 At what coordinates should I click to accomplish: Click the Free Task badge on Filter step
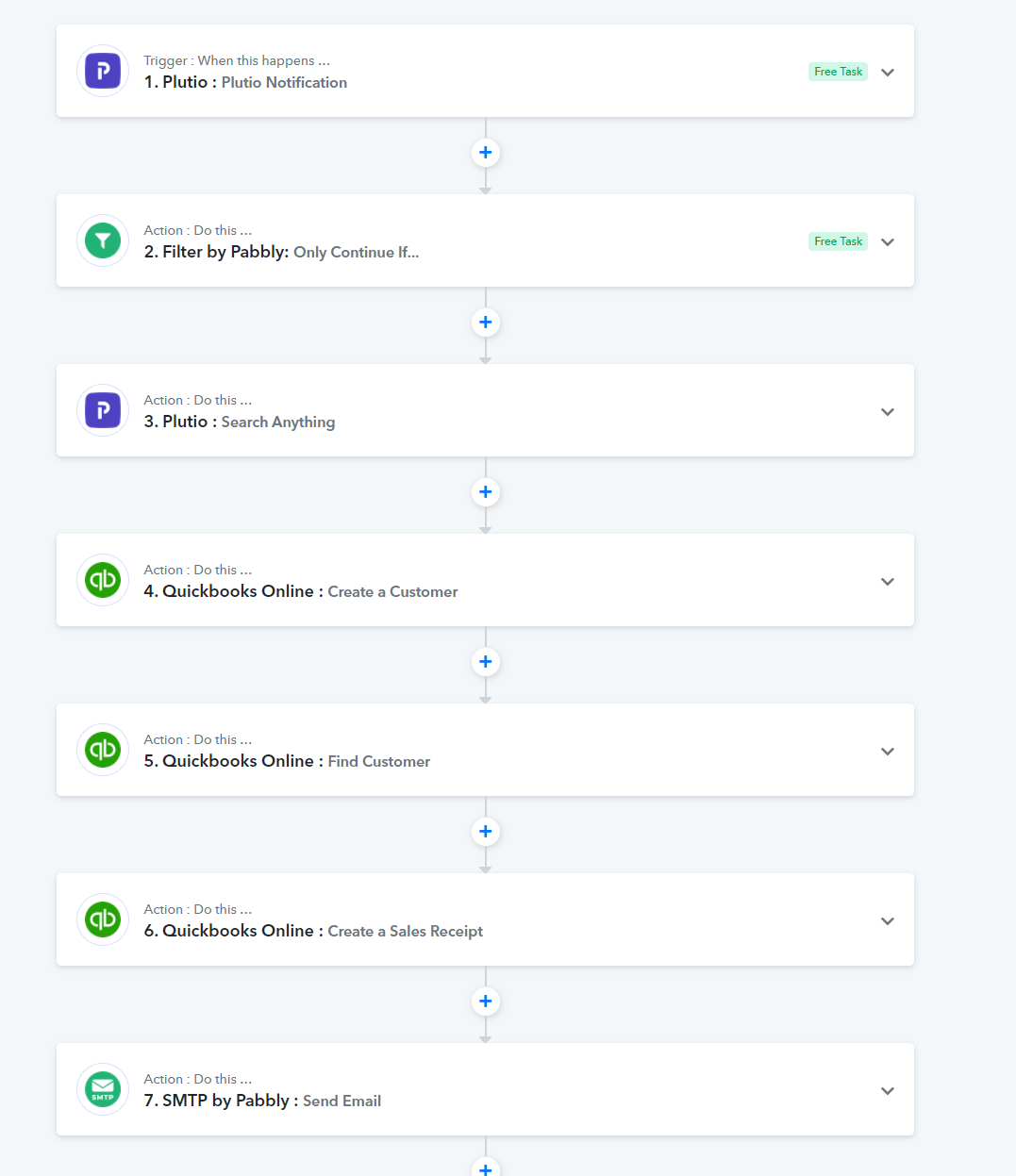coord(838,241)
